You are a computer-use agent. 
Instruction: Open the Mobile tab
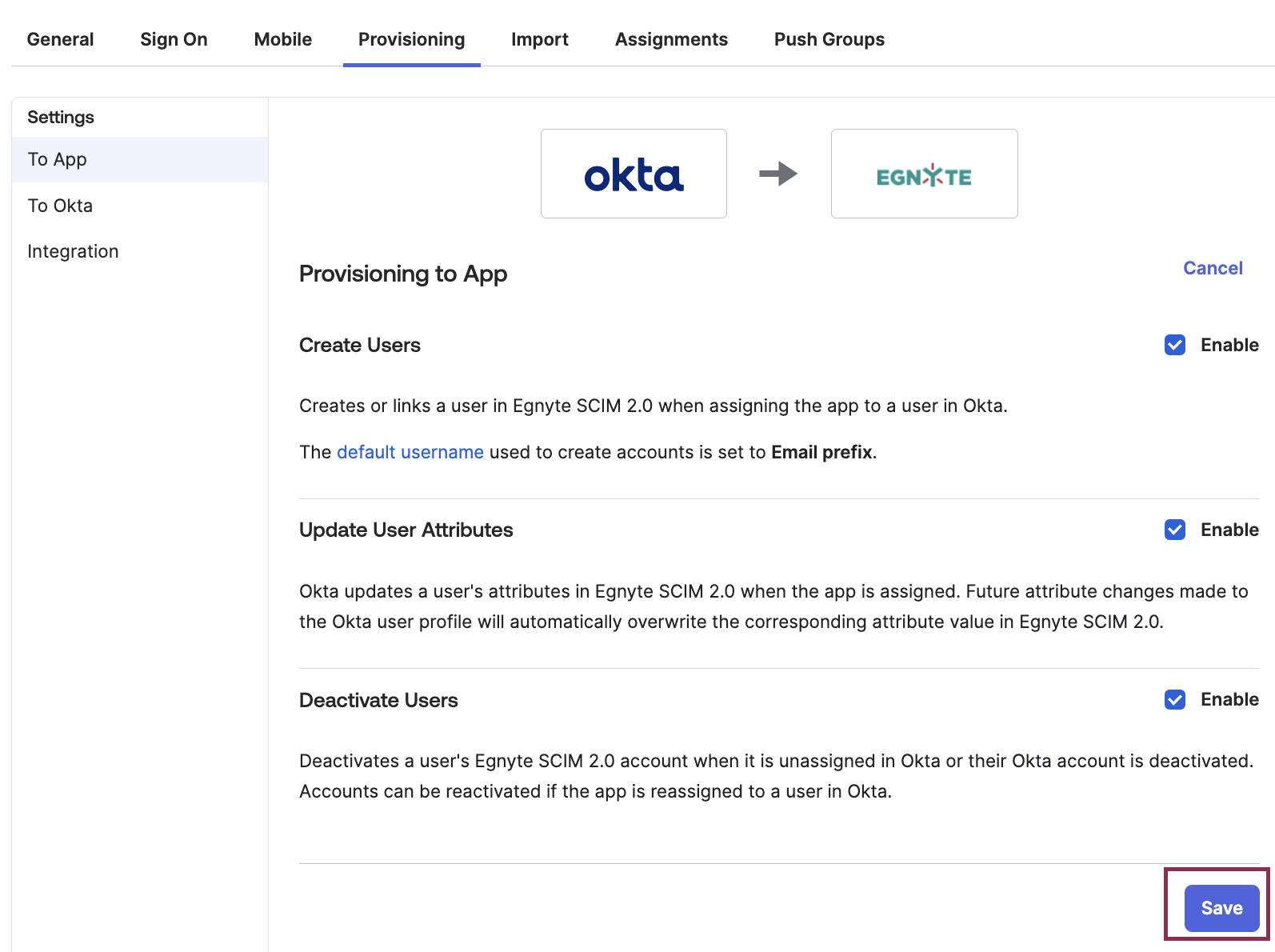tap(283, 39)
